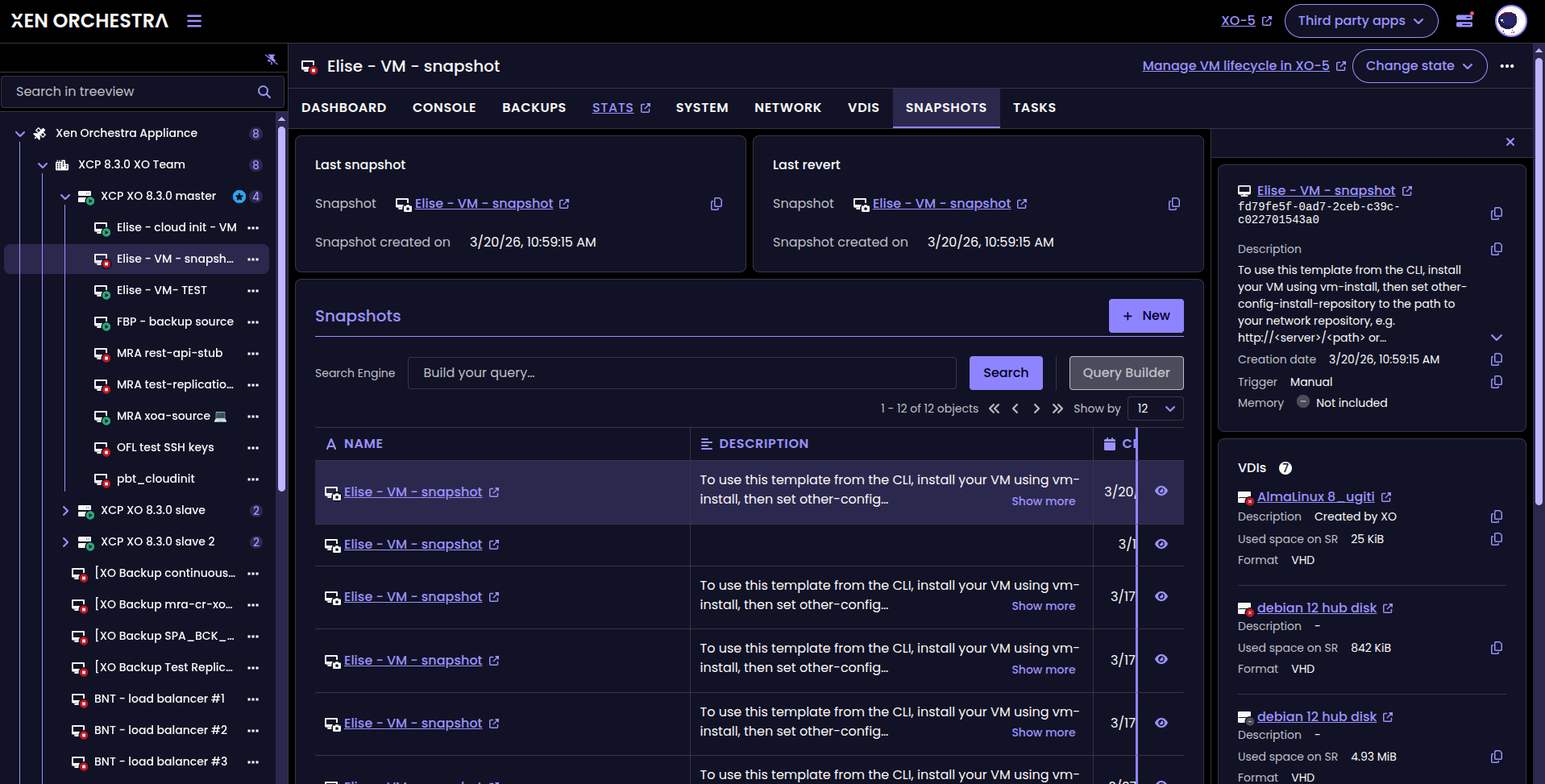Image resolution: width=1545 pixels, height=784 pixels.
Task: Toggle eye icon on first snapshot row
Action: (1161, 492)
